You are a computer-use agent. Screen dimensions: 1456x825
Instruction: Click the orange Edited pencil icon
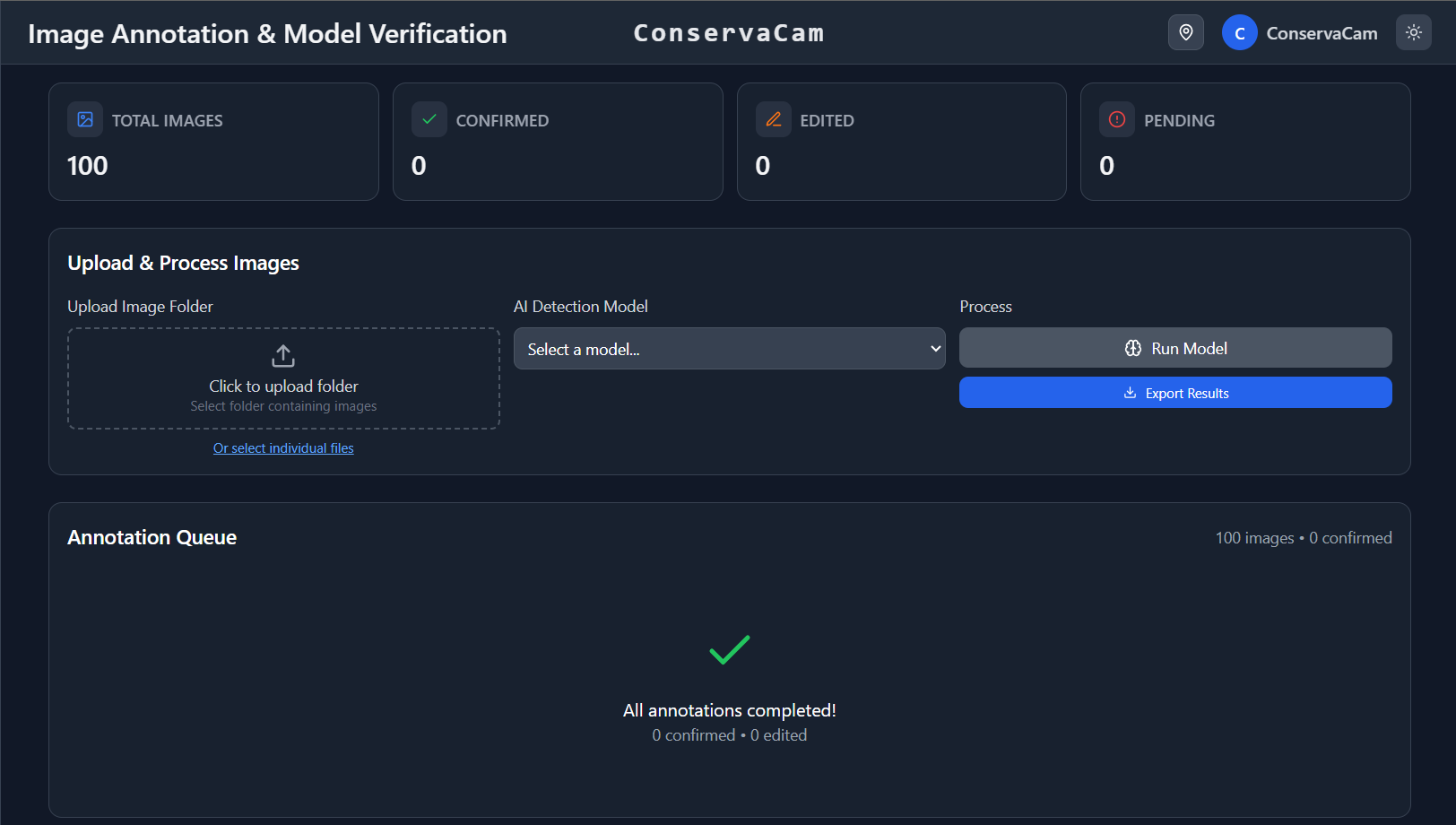(773, 119)
